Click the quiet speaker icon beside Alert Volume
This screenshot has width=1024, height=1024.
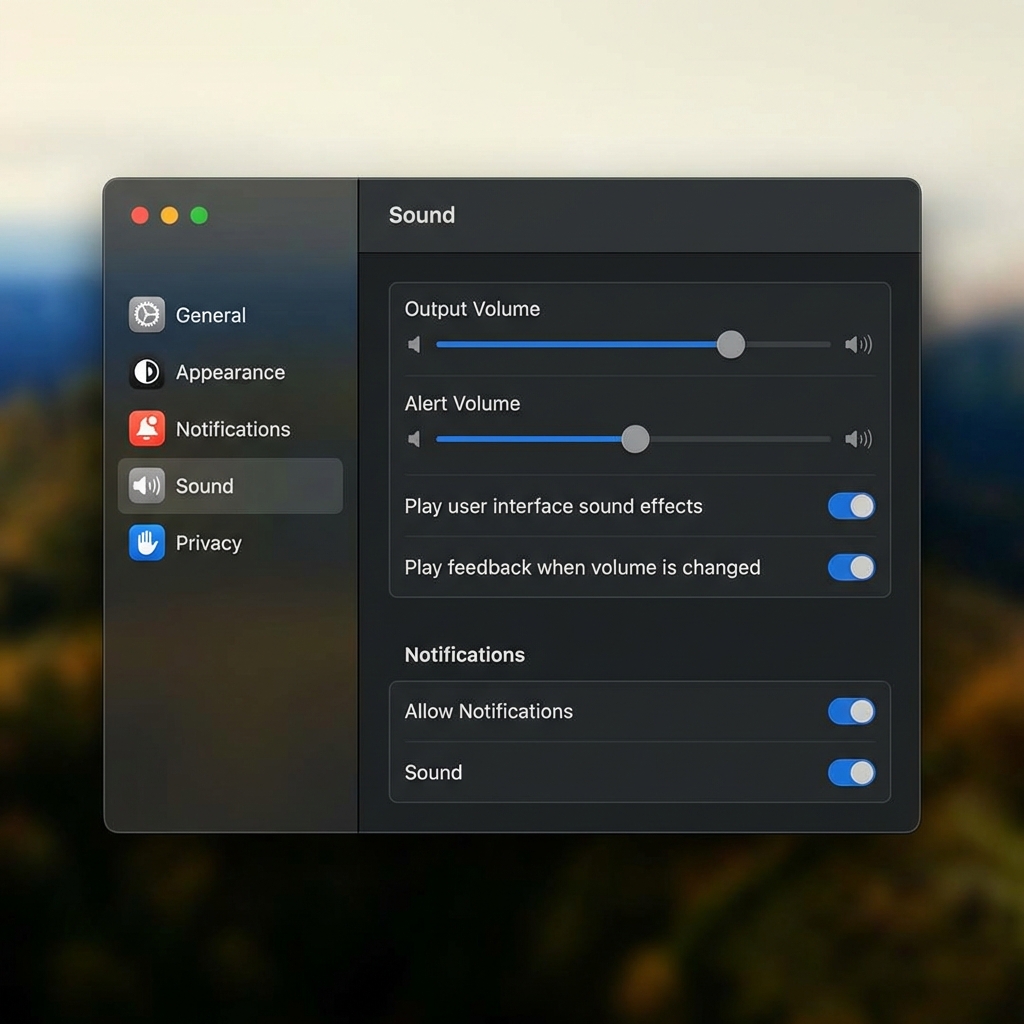tap(414, 438)
